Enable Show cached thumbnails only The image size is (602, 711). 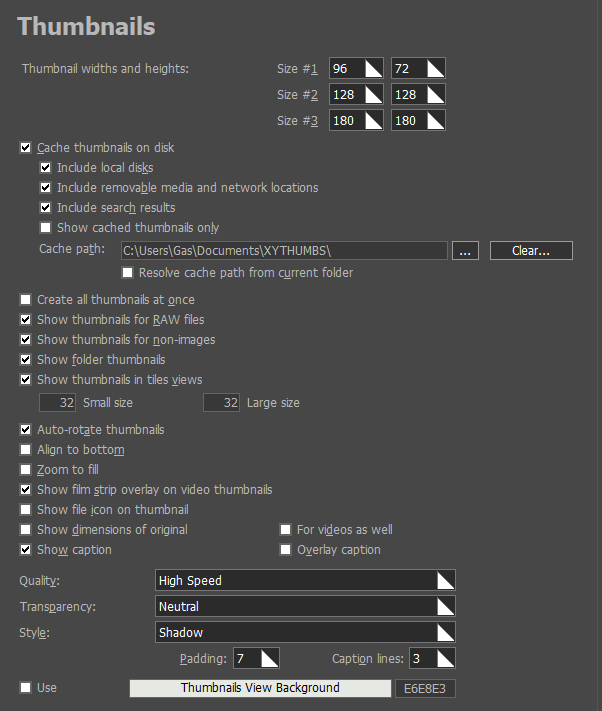pyautogui.click(x=45, y=228)
